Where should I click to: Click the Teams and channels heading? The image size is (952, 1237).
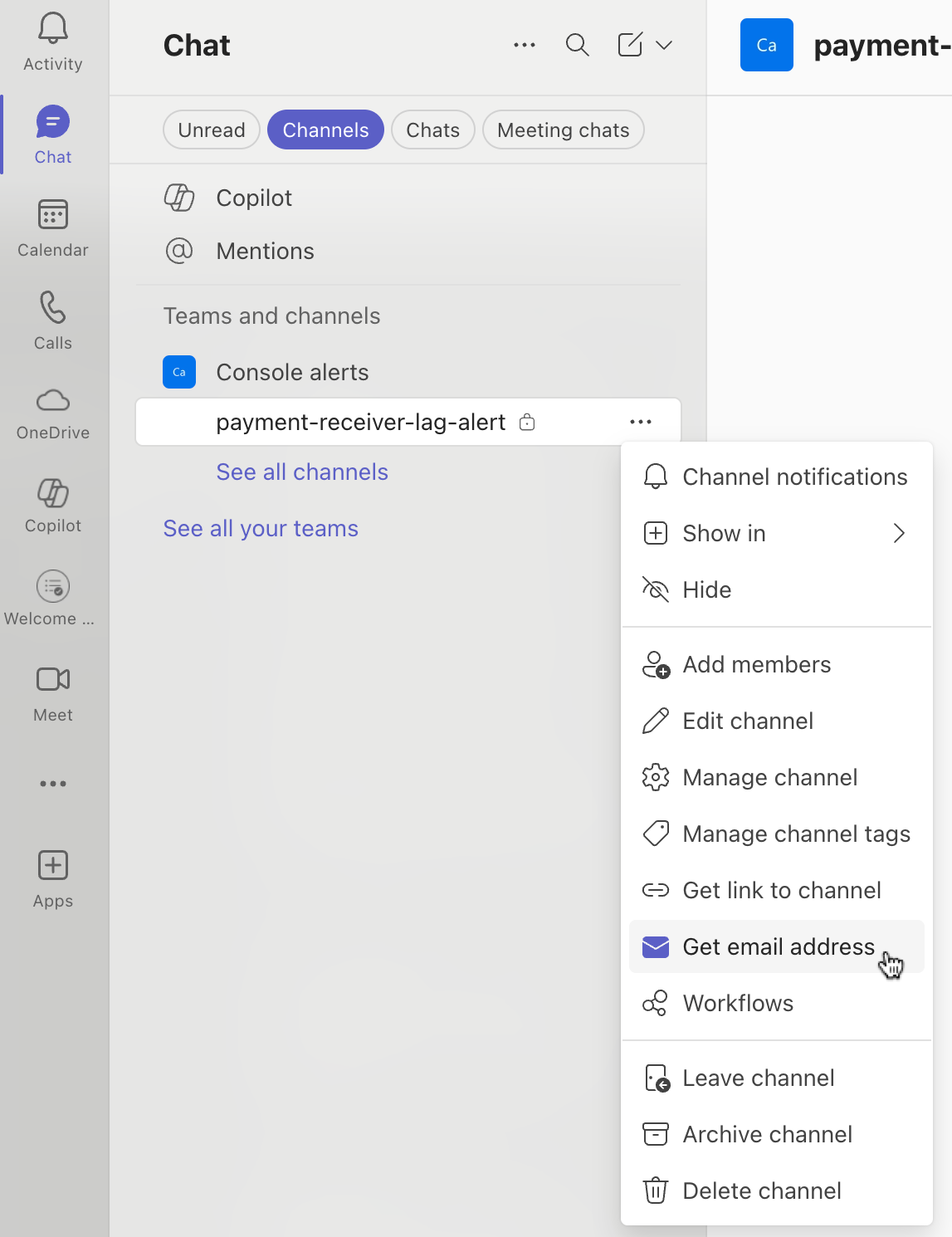coord(271,315)
